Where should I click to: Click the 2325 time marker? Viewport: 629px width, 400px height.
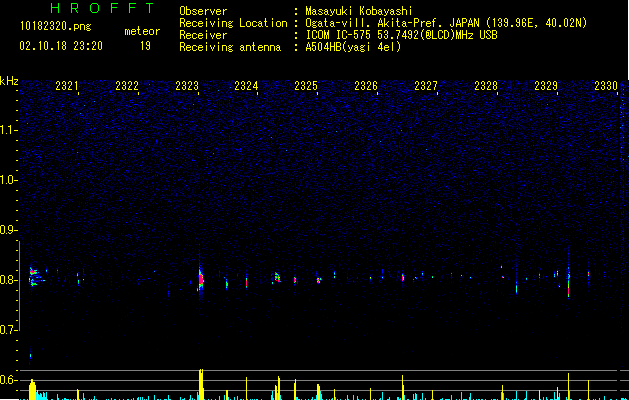tap(306, 86)
